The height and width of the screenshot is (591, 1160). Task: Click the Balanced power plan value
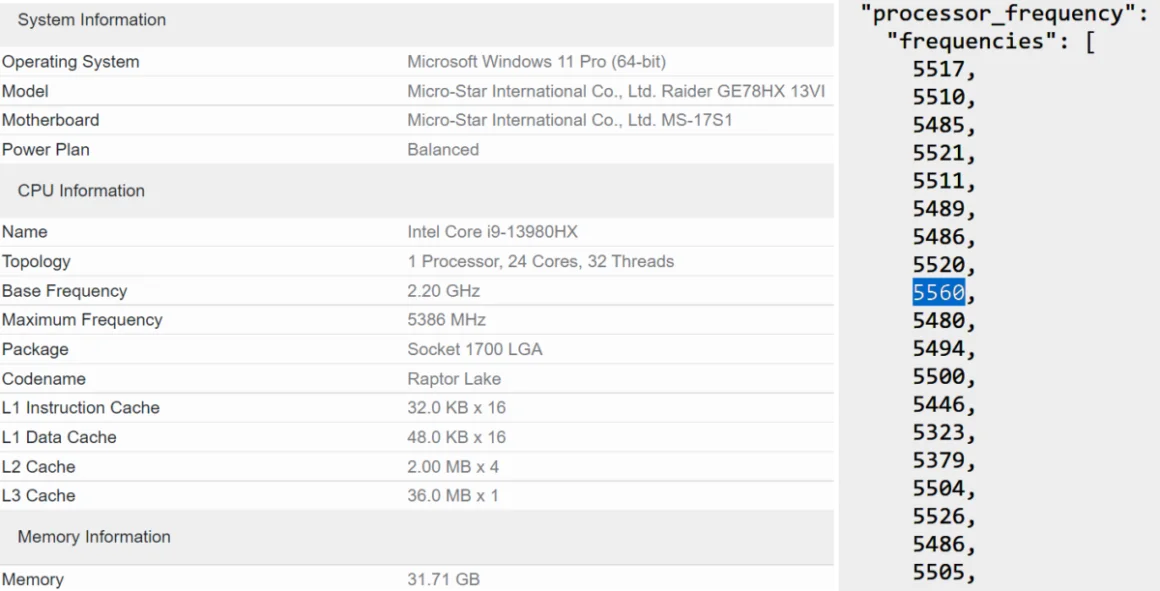click(443, 150)
